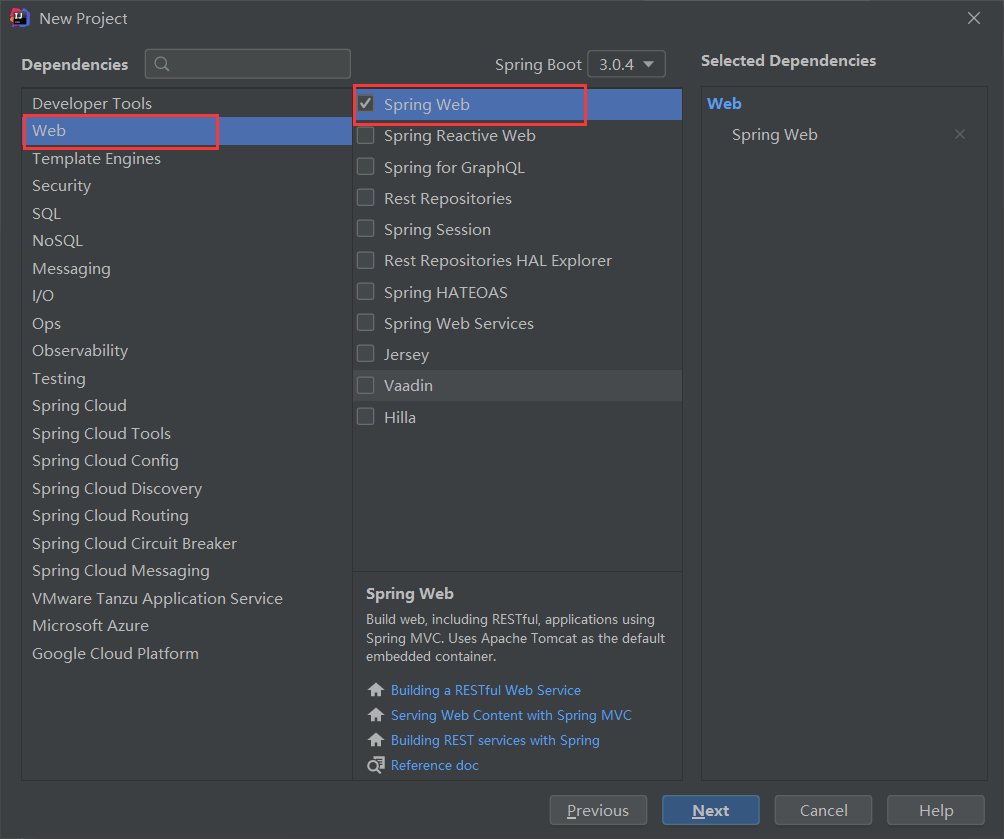Image resolution: width=1004 pixels, height=839 pixels.
Task: Open the Testing category
Action: (x=186, y=379)
